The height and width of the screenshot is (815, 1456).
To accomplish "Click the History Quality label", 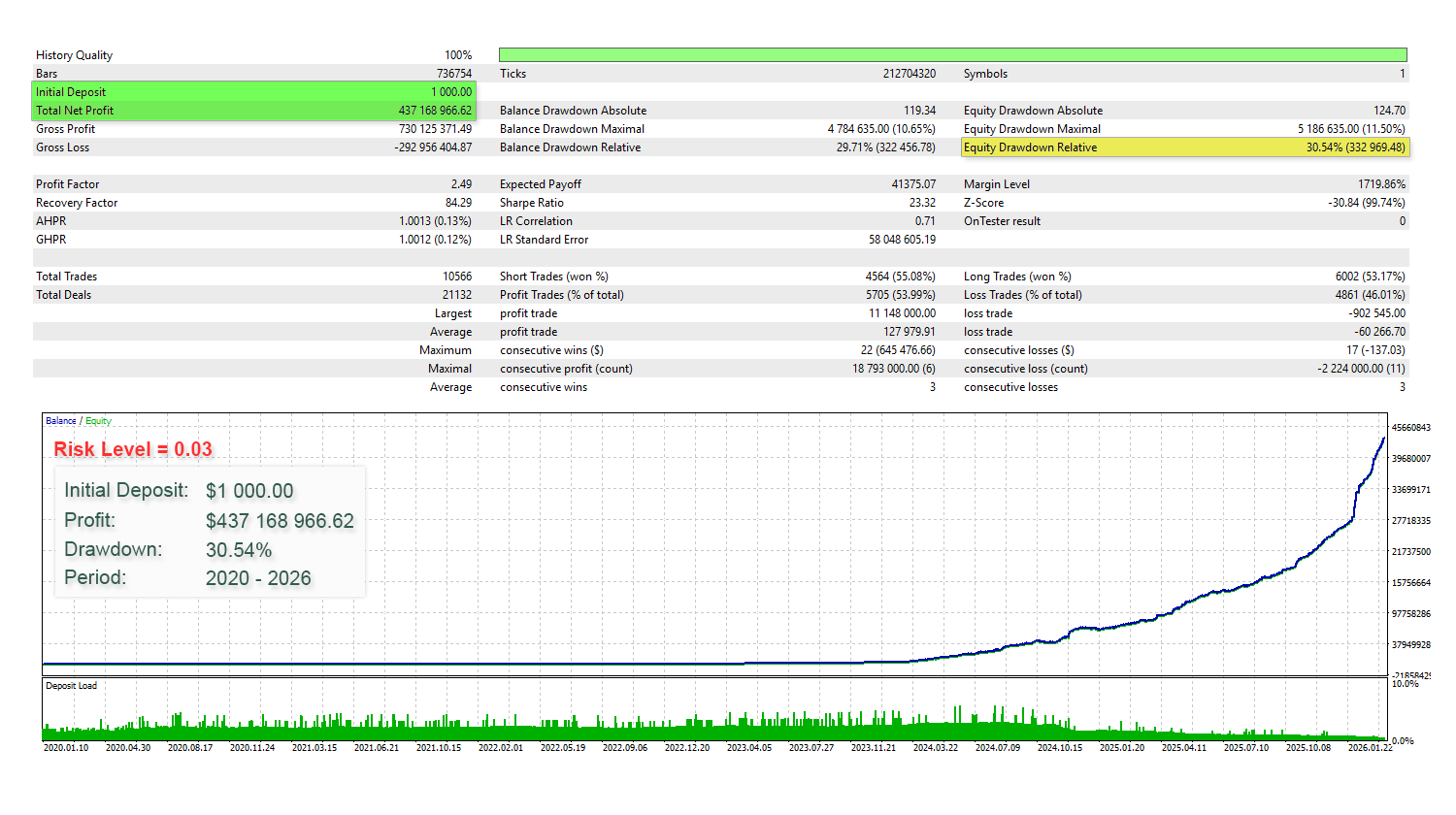I will click(x=74, y=55).
